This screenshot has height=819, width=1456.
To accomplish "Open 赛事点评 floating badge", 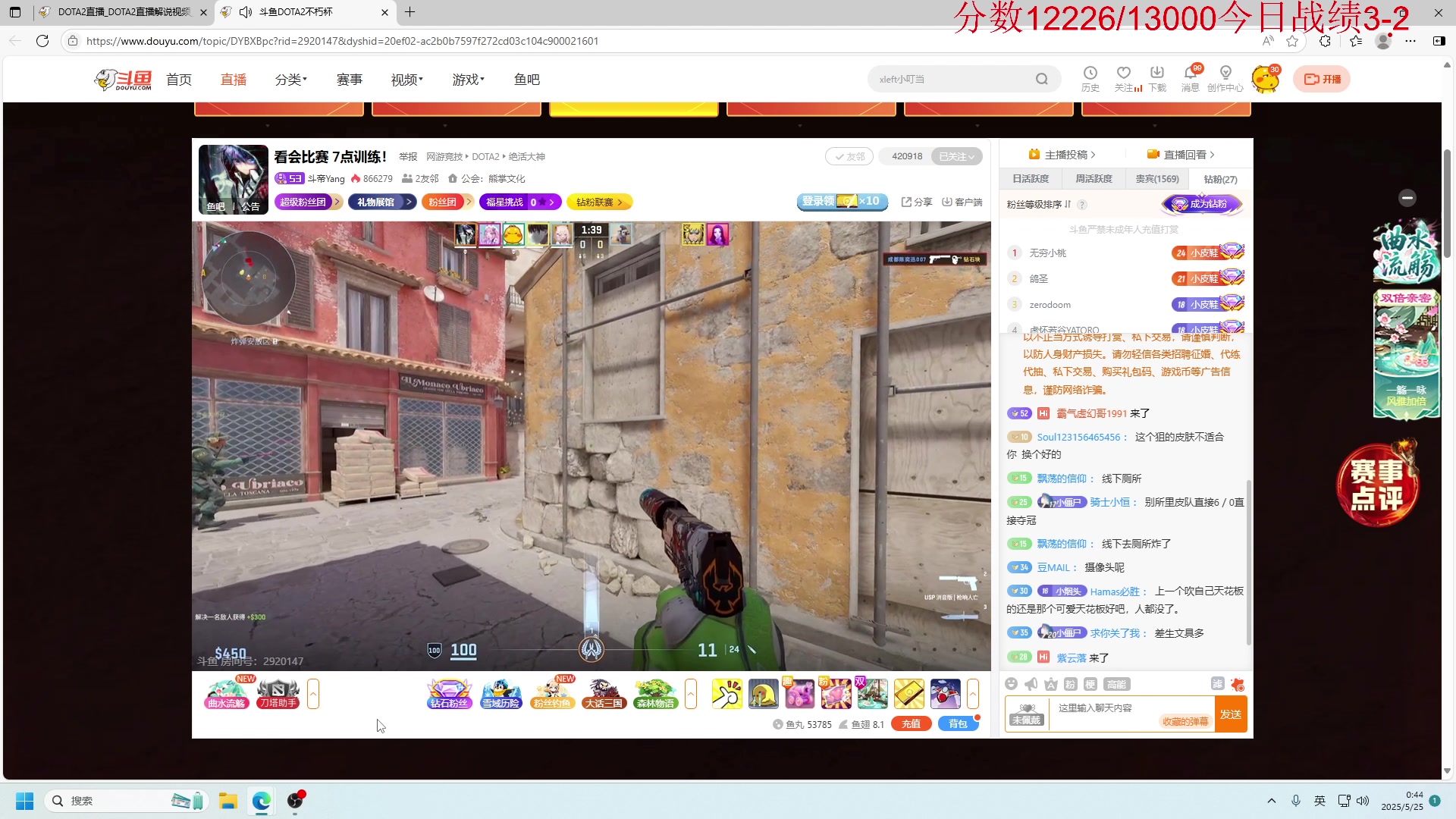I will (1377, 484).
